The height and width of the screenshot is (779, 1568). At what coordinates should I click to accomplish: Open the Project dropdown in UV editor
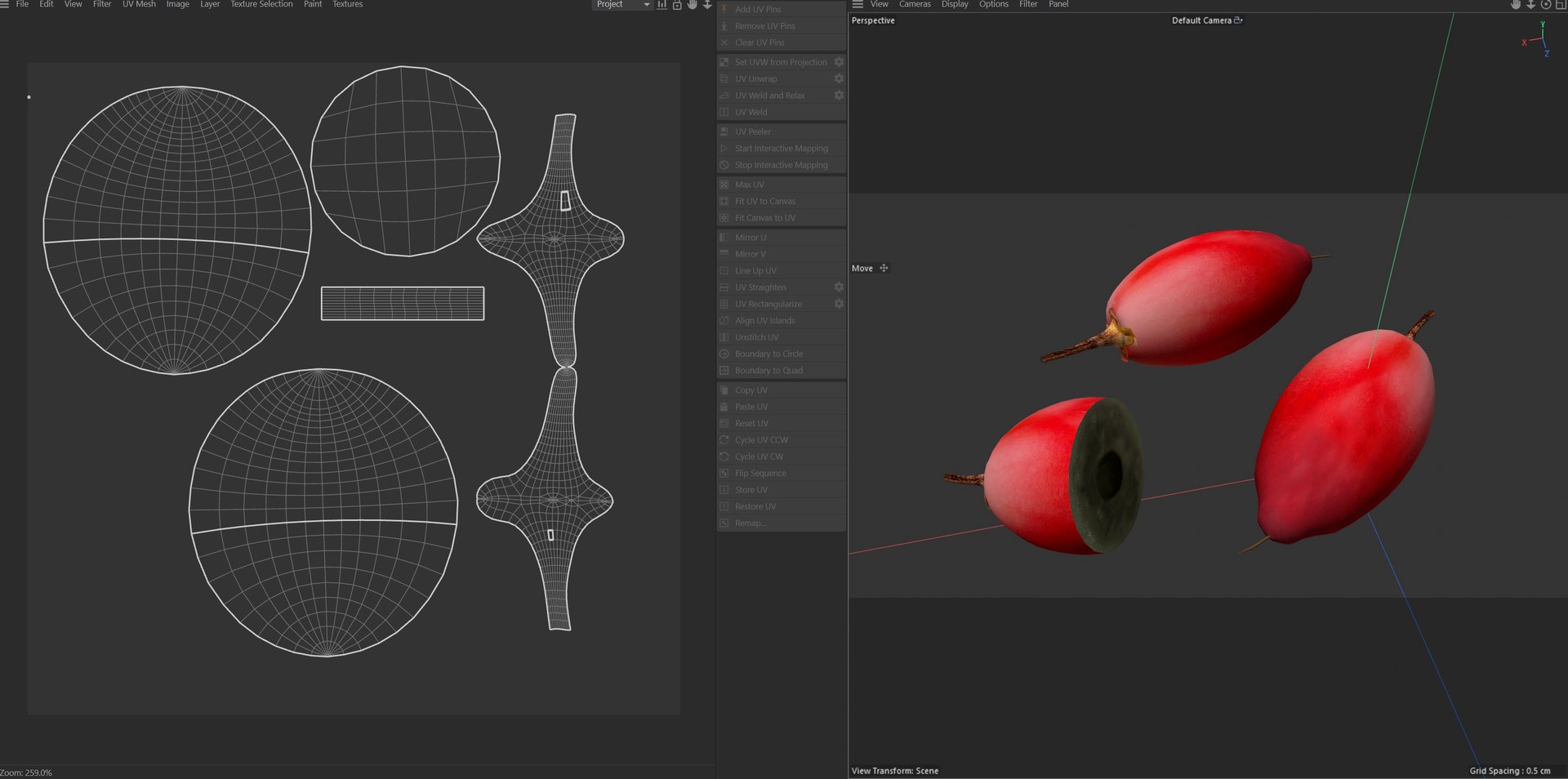(621, 5)
